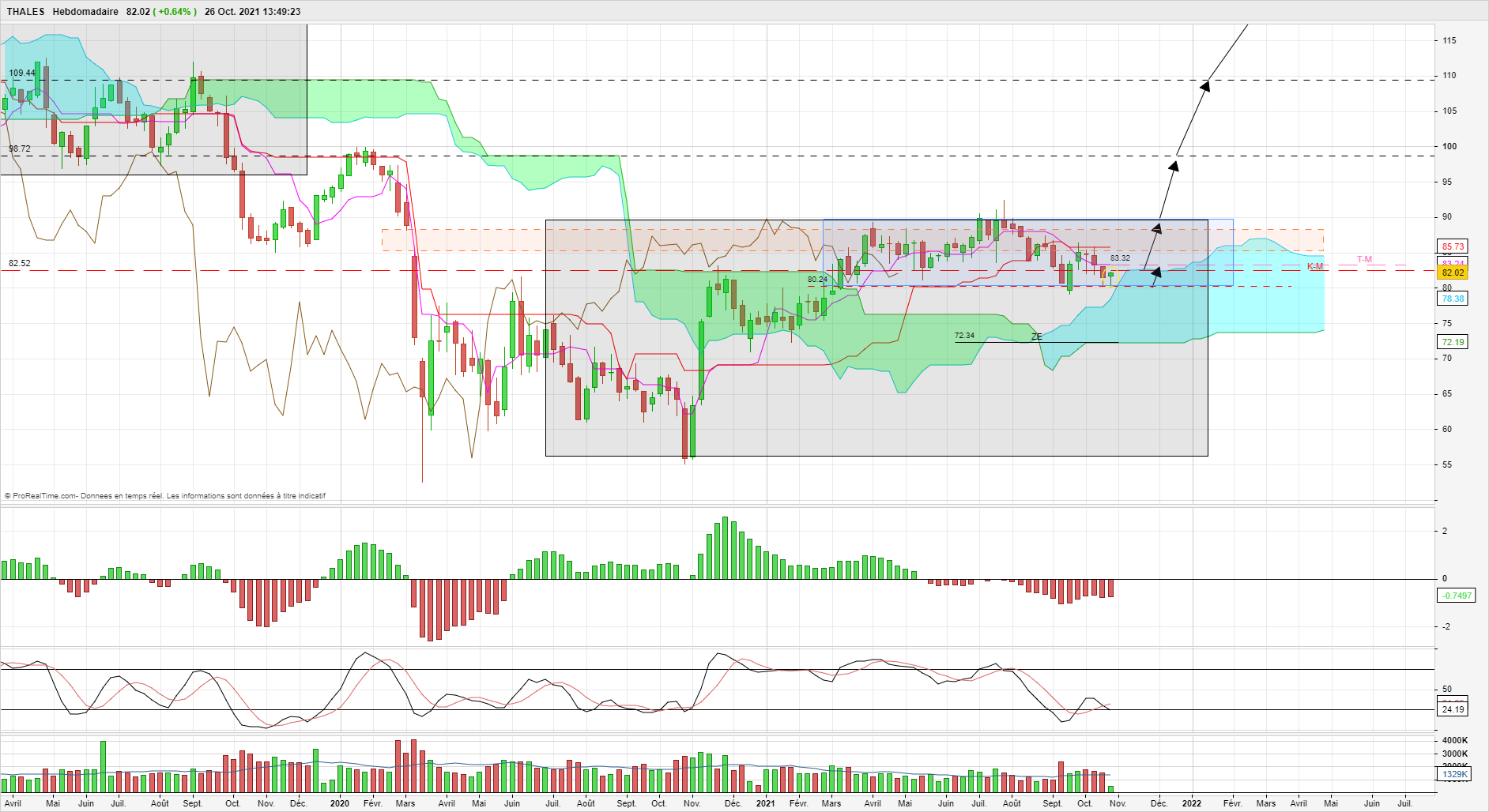Viewport: 1489px width, 812px height.
Task: Click the 60 price axis label
Action: 1447,429
